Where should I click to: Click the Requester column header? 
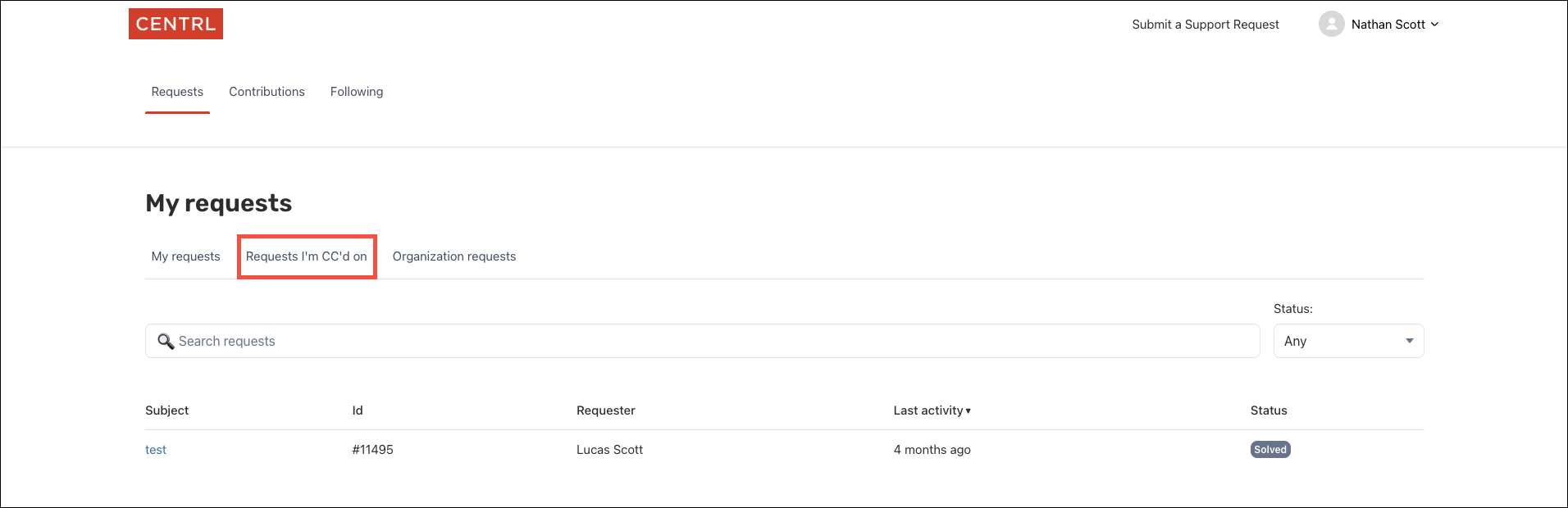606,410
